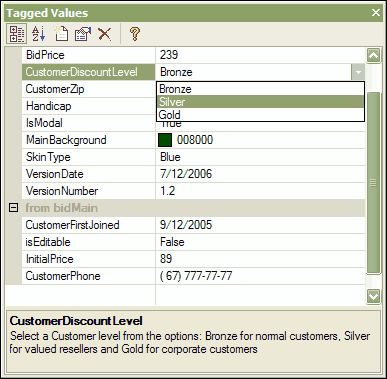Select the isEditable property name
This screenshot has width=387, height=379.
point(48,242)
